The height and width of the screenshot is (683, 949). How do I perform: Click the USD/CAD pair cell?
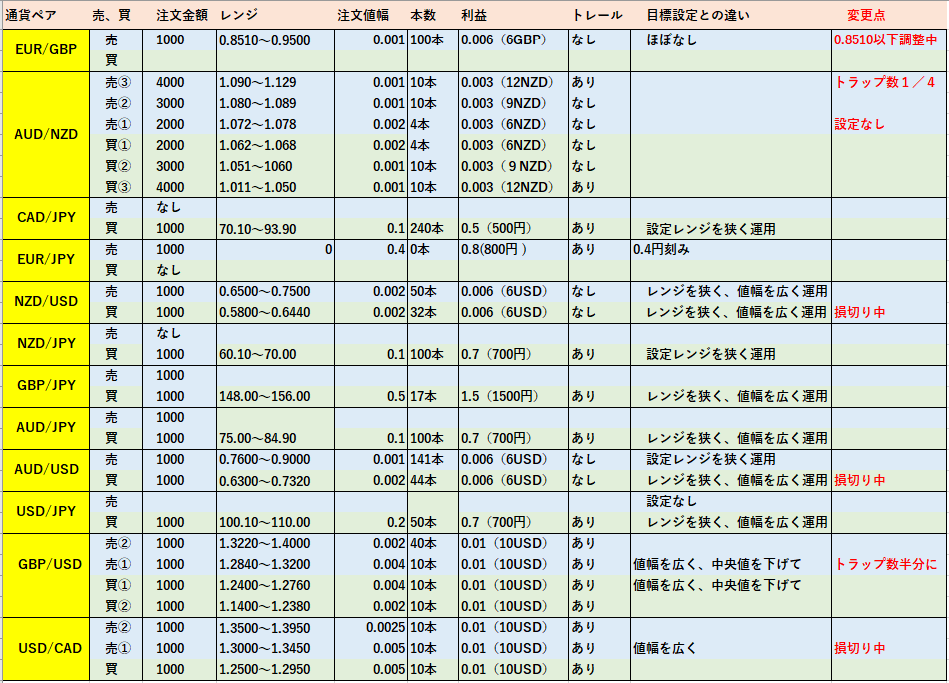(46, 648)
